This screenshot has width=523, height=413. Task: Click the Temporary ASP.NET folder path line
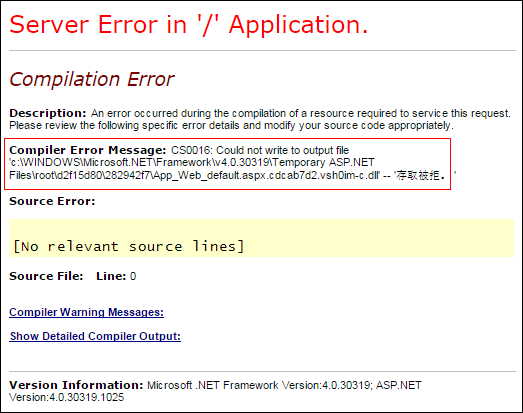pyautogui.click(x=192, y=162)
